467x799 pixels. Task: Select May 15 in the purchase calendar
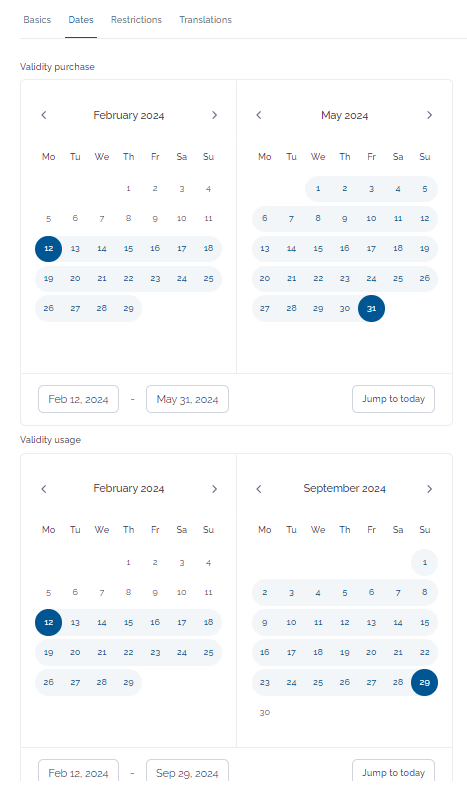318,249
